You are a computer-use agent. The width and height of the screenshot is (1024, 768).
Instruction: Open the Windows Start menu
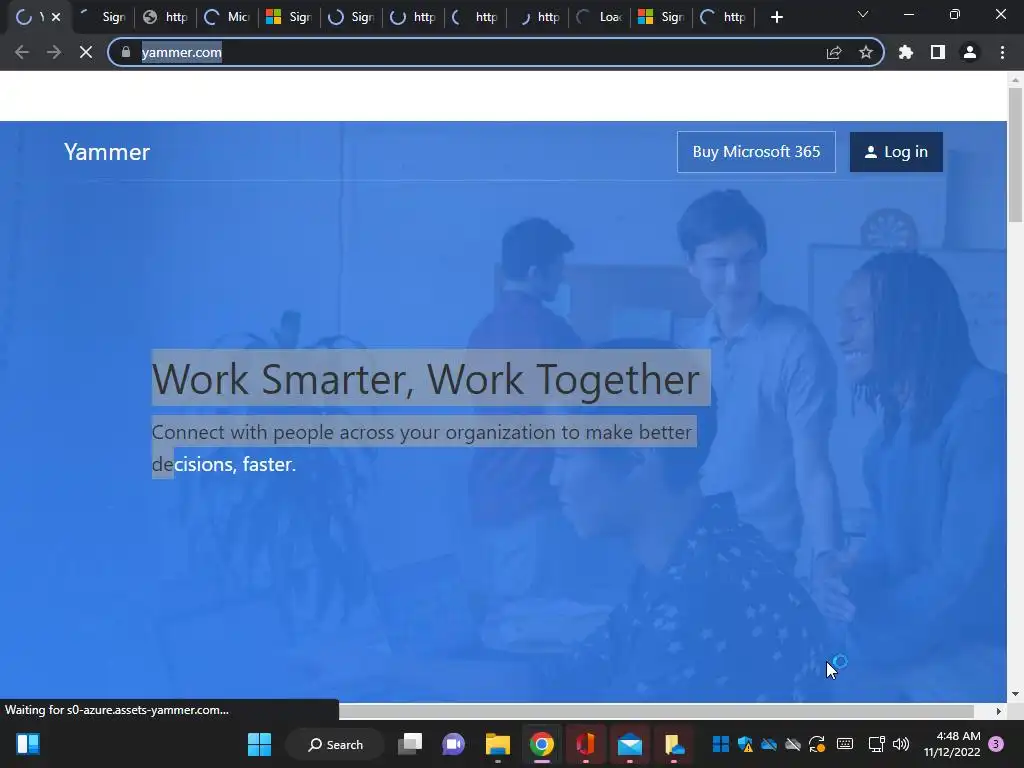point(259,744)
